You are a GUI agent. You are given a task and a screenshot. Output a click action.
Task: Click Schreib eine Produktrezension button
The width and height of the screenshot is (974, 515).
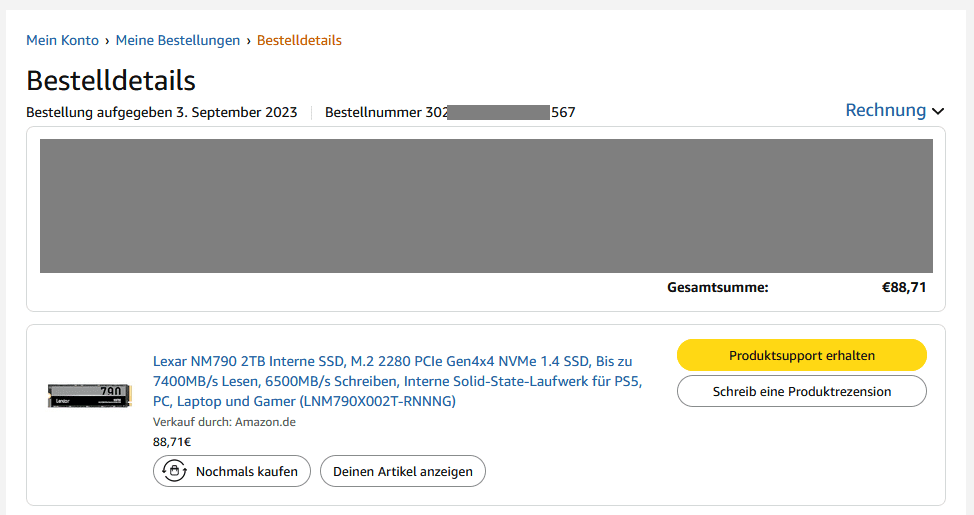[802, 391]
